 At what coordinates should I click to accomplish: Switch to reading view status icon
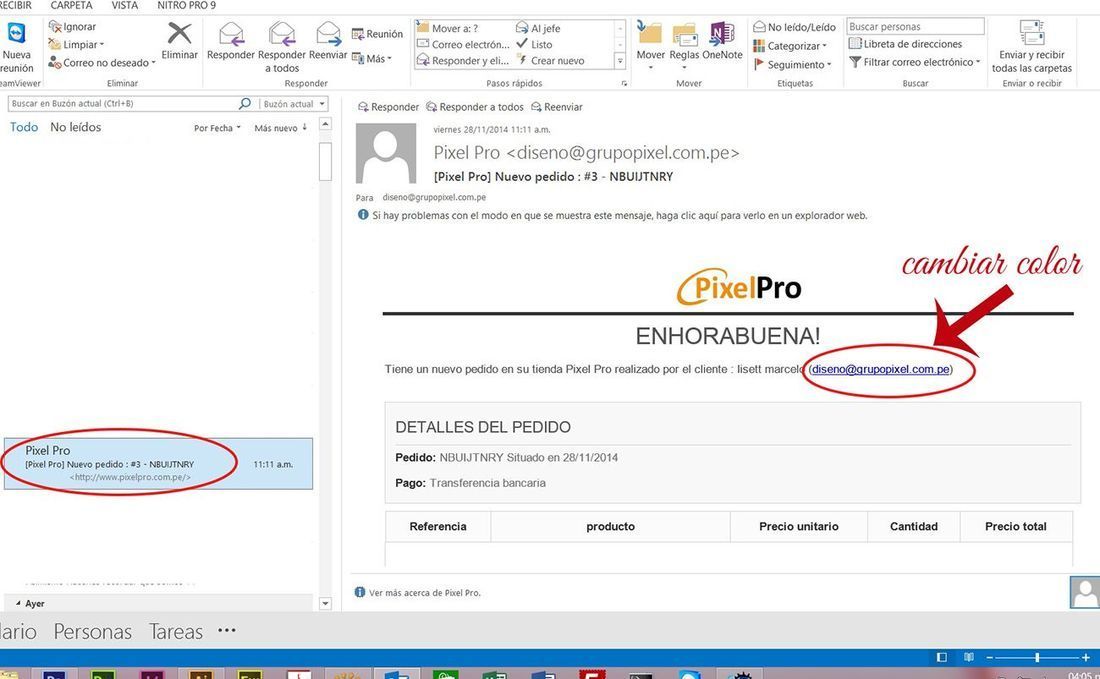(x=969, y=657)
